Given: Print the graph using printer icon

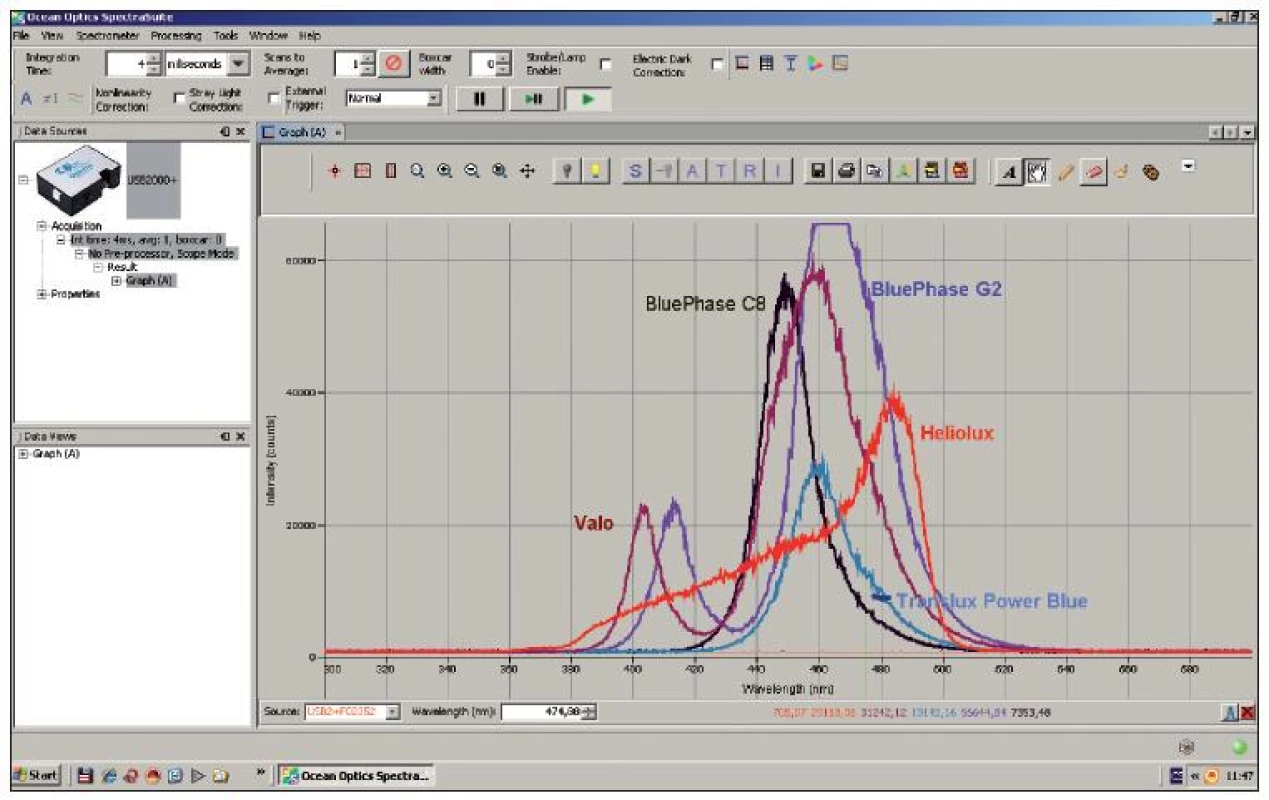Looking at the screenshot, I should (846, 172).
